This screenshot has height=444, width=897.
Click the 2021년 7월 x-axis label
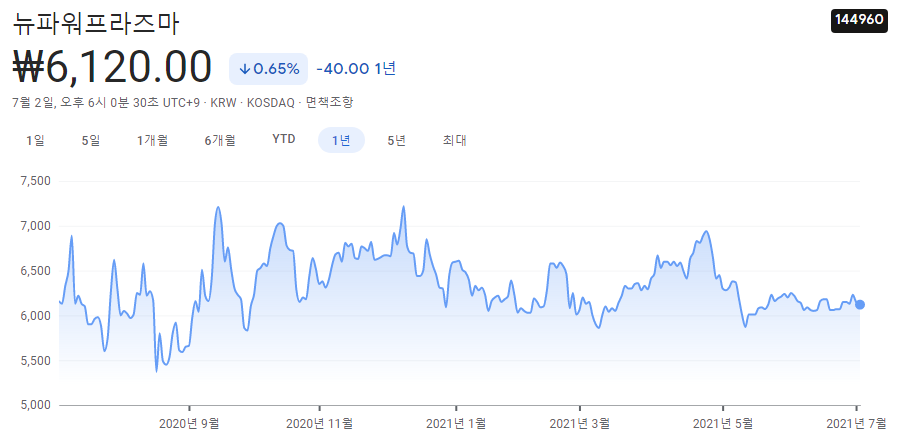[856, 424]
